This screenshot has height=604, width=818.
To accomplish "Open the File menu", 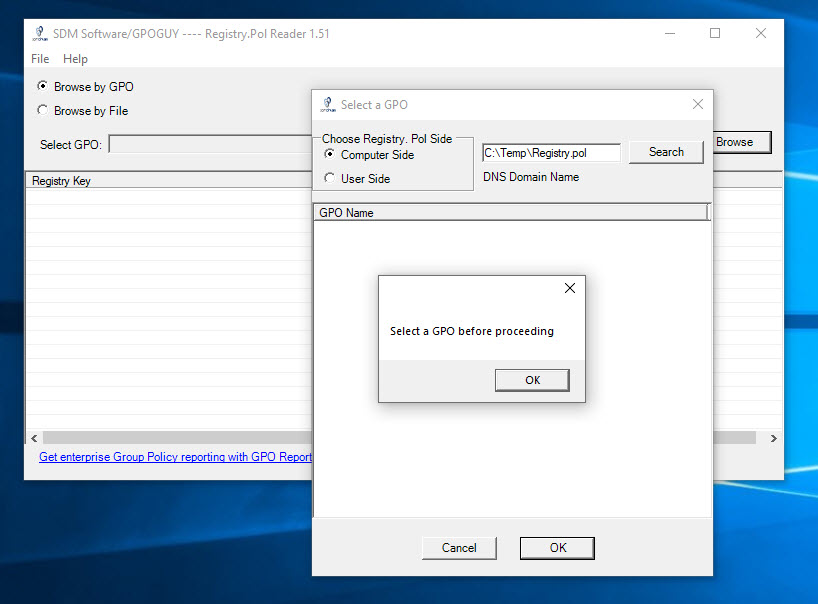I will [x=40, y=59].
